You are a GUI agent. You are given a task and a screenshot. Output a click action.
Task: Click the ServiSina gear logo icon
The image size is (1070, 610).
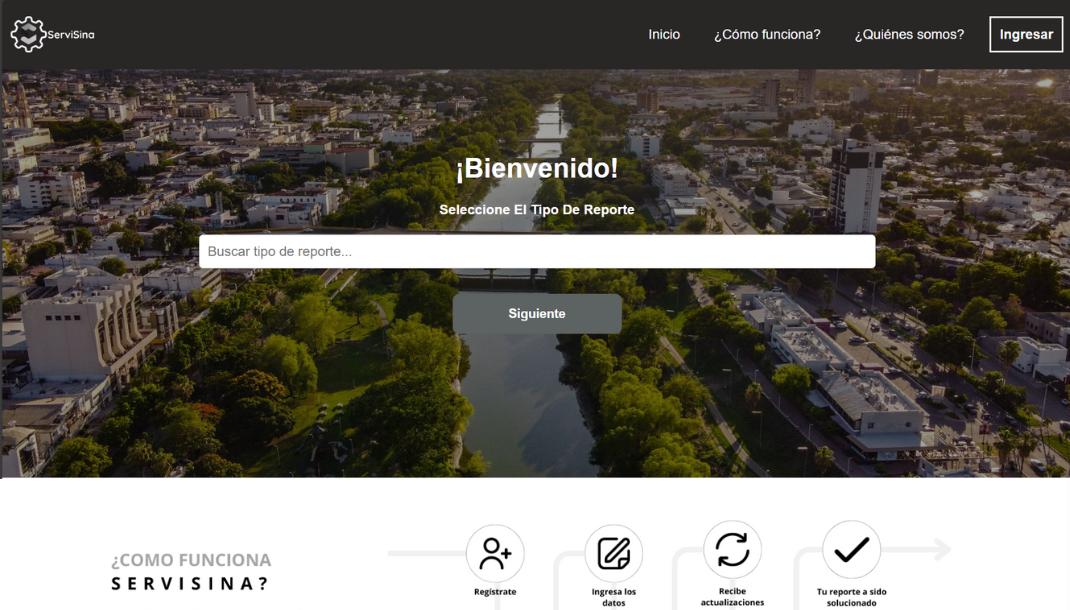tap(27, 35)
